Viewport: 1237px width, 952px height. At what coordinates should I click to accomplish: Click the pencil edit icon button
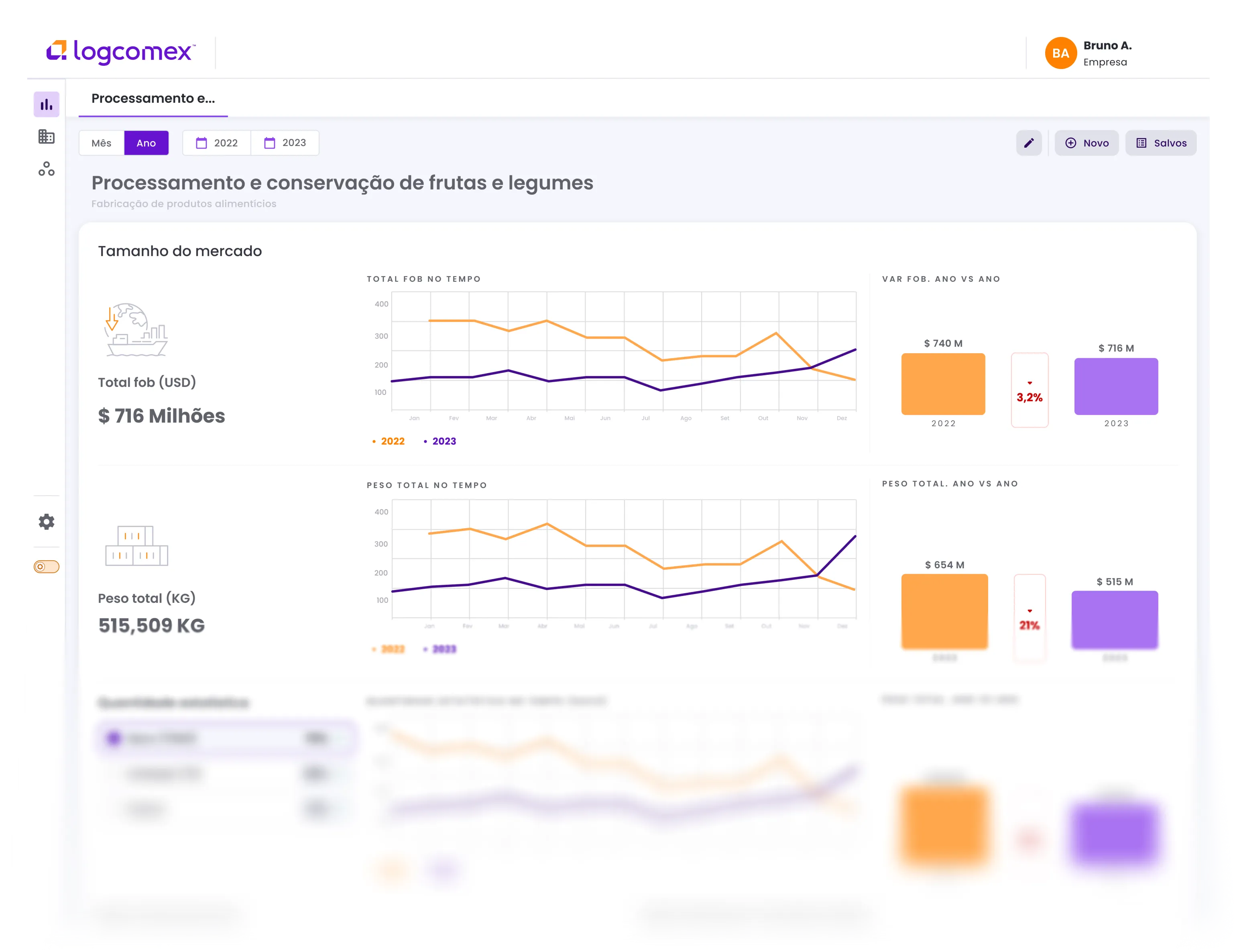click(x=1029, y=143)
